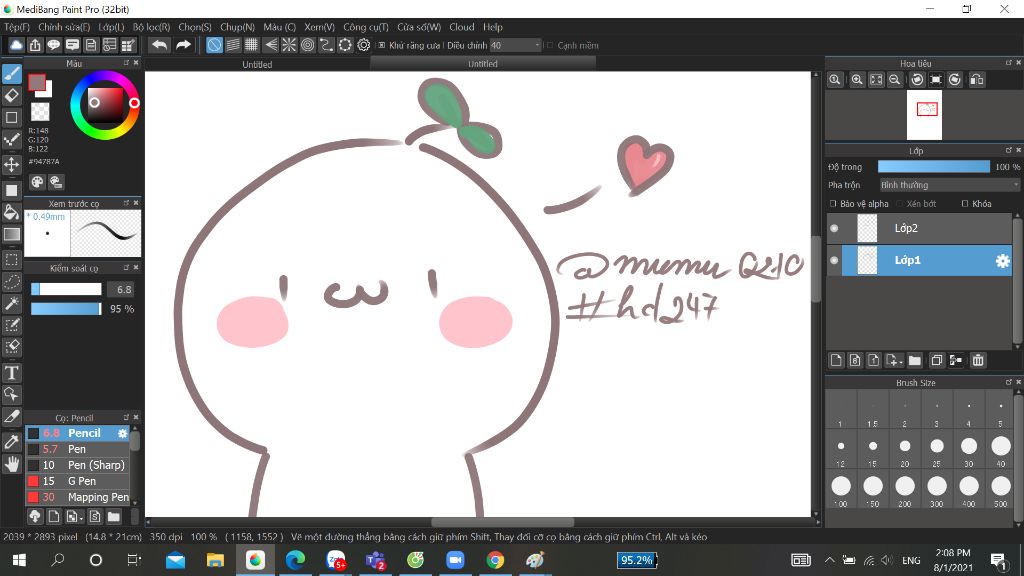Click the Redo arrow in toolbar

(x=184, y=45)
